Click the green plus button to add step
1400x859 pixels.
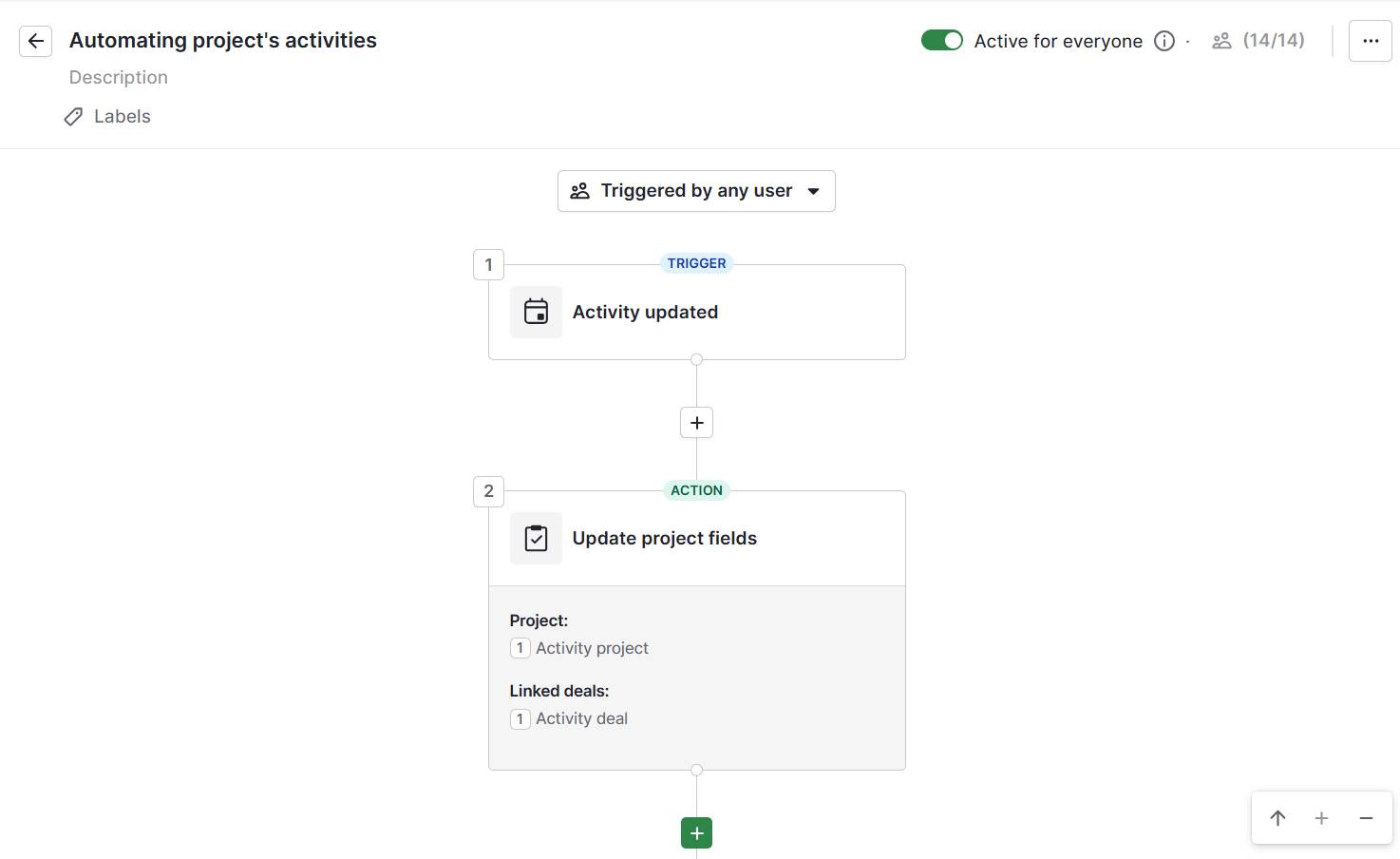pyautogui.click(x=696, y=833)
